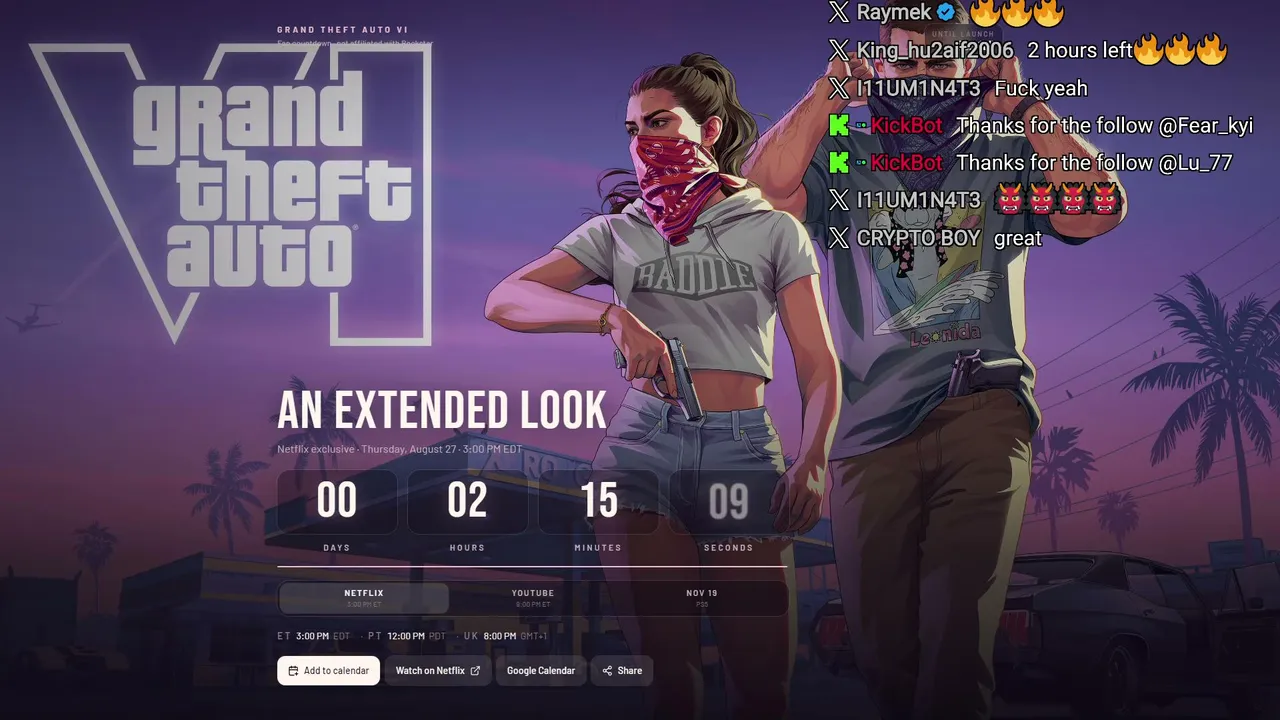
Task: Select the Netflix 3:00 PM ET tab
Action: (364, 598)
